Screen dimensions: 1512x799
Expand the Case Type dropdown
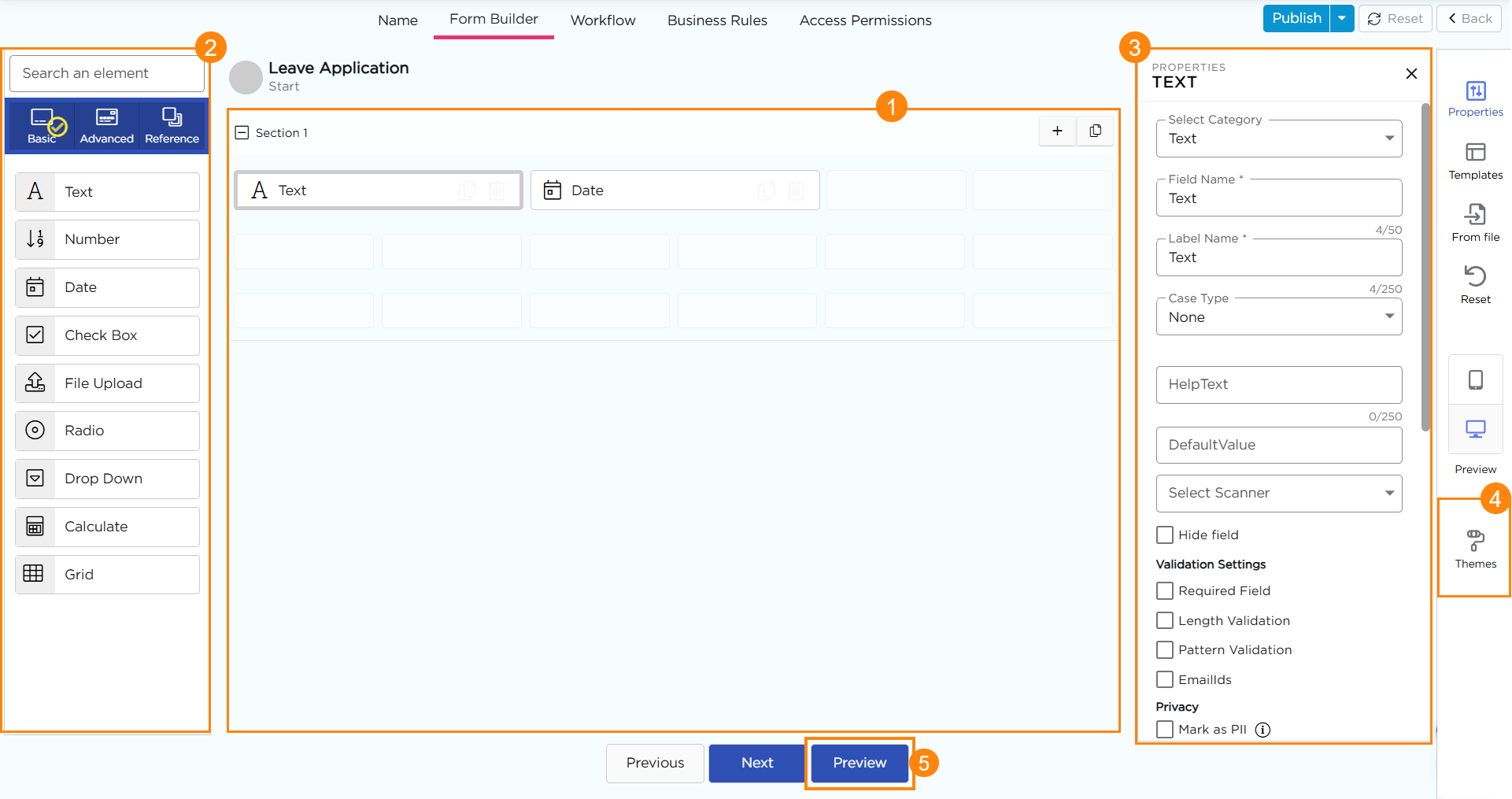coord(1278,317)
